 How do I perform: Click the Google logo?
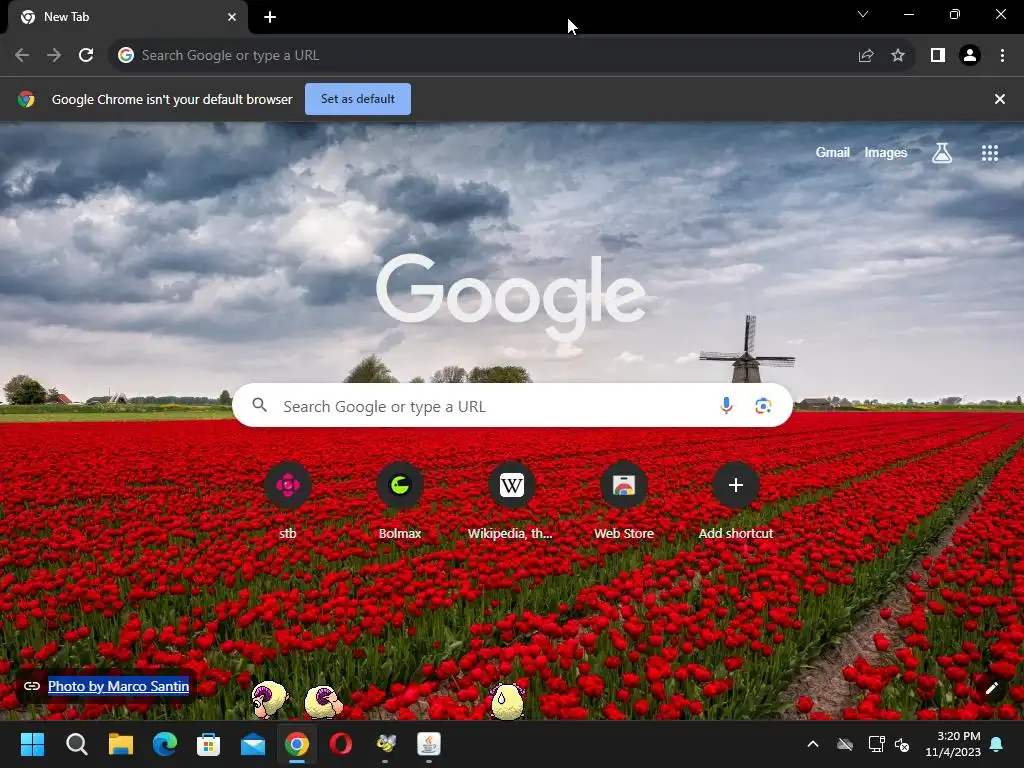tap(511, 296)
